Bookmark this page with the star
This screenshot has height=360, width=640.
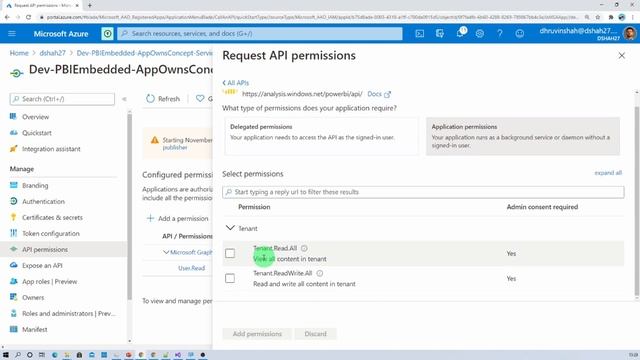[x=598, y=17]
